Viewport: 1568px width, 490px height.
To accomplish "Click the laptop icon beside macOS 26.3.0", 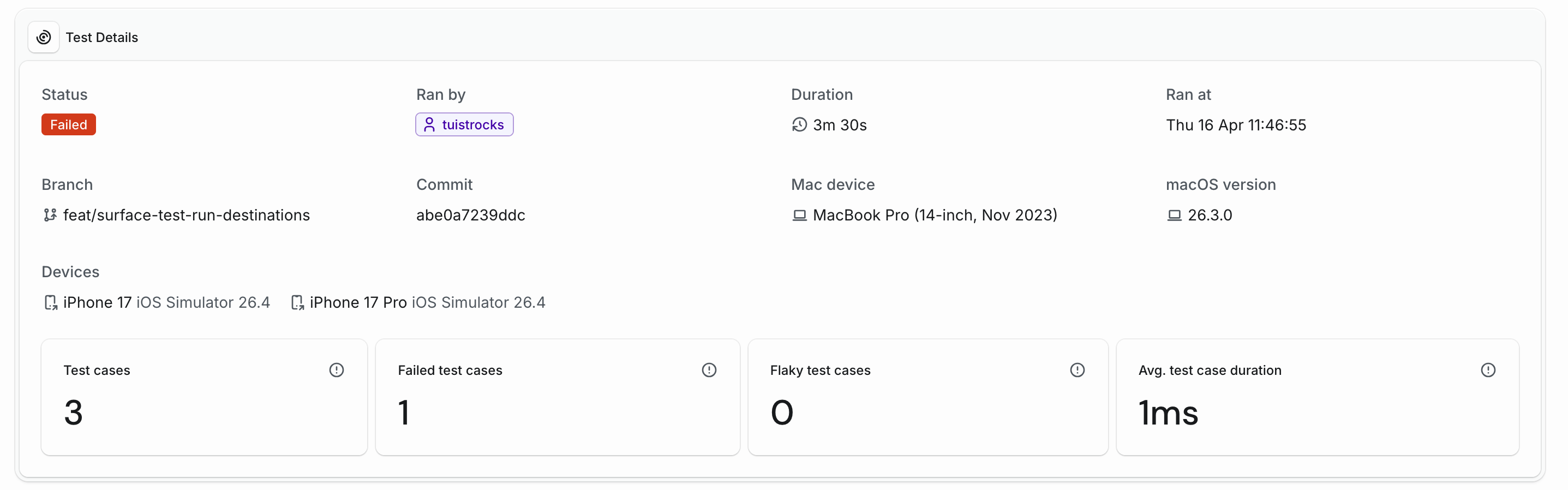I will click(1173, 215).
